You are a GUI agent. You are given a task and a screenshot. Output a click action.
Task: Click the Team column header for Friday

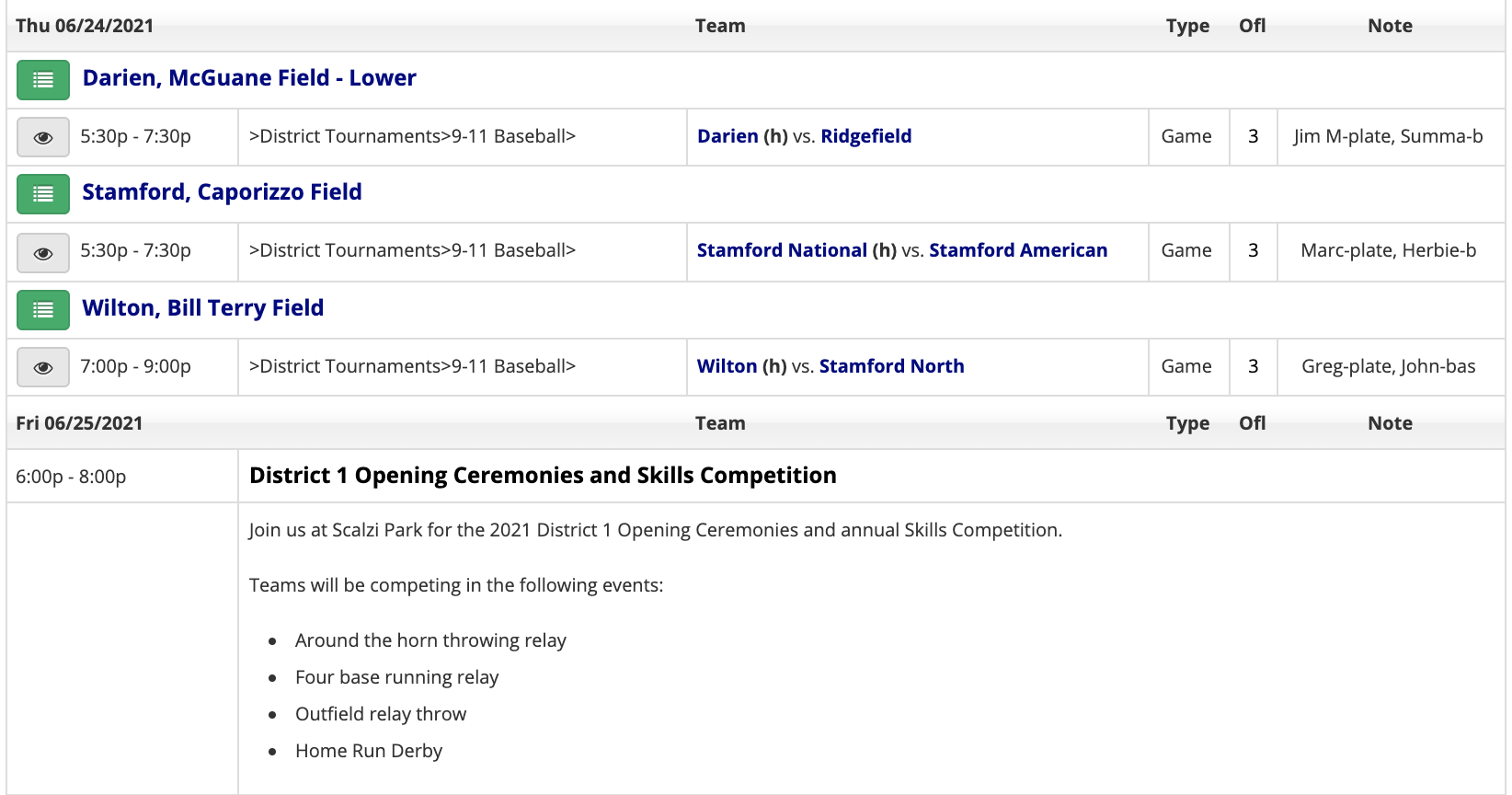click(x=720, y=423)
